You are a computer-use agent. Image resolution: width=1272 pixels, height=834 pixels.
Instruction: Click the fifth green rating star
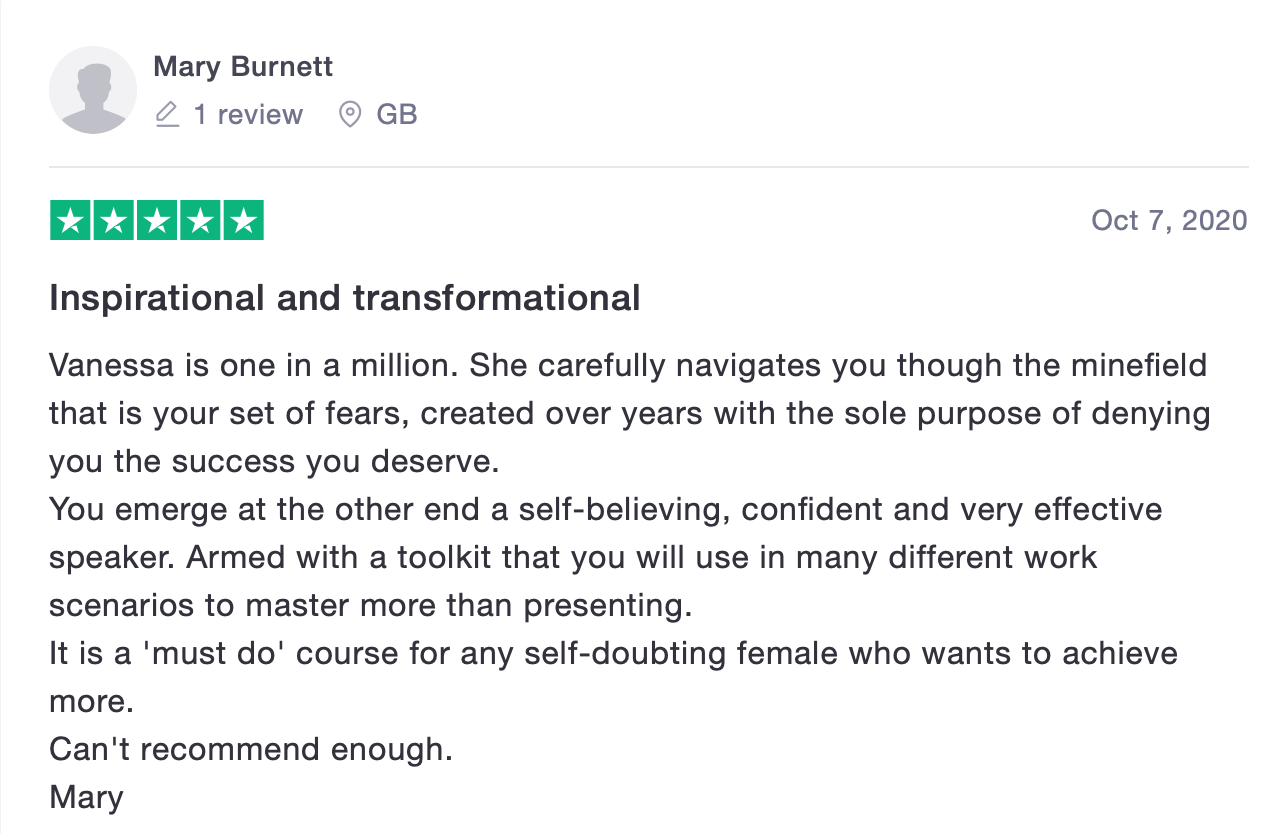tap(242, 220)
